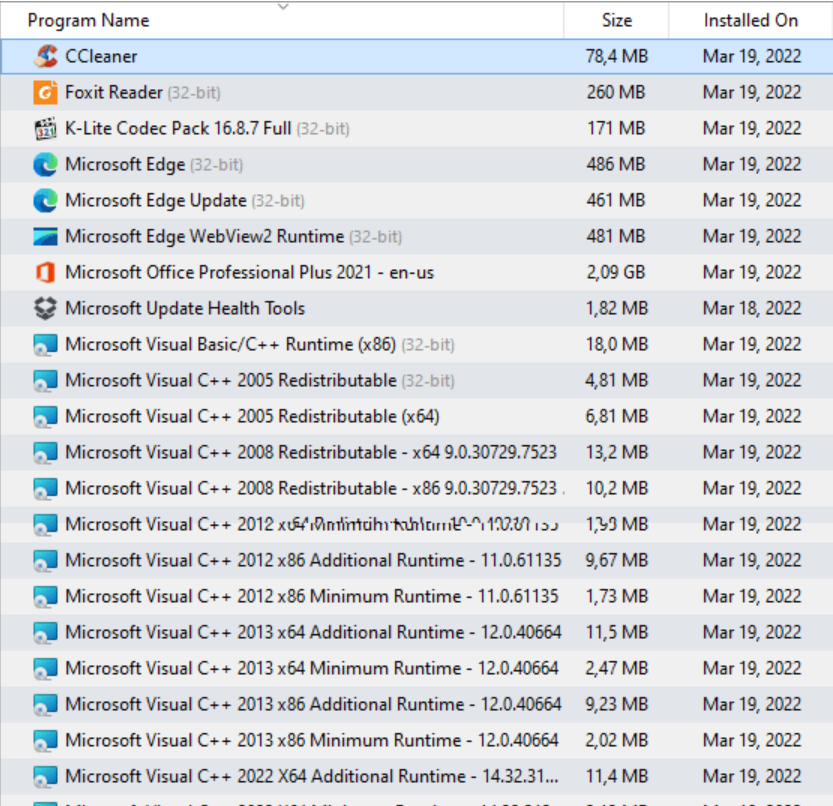Click the Microsoft Update Health Tools icon
The image size is (833, 806).
point(45,309)
